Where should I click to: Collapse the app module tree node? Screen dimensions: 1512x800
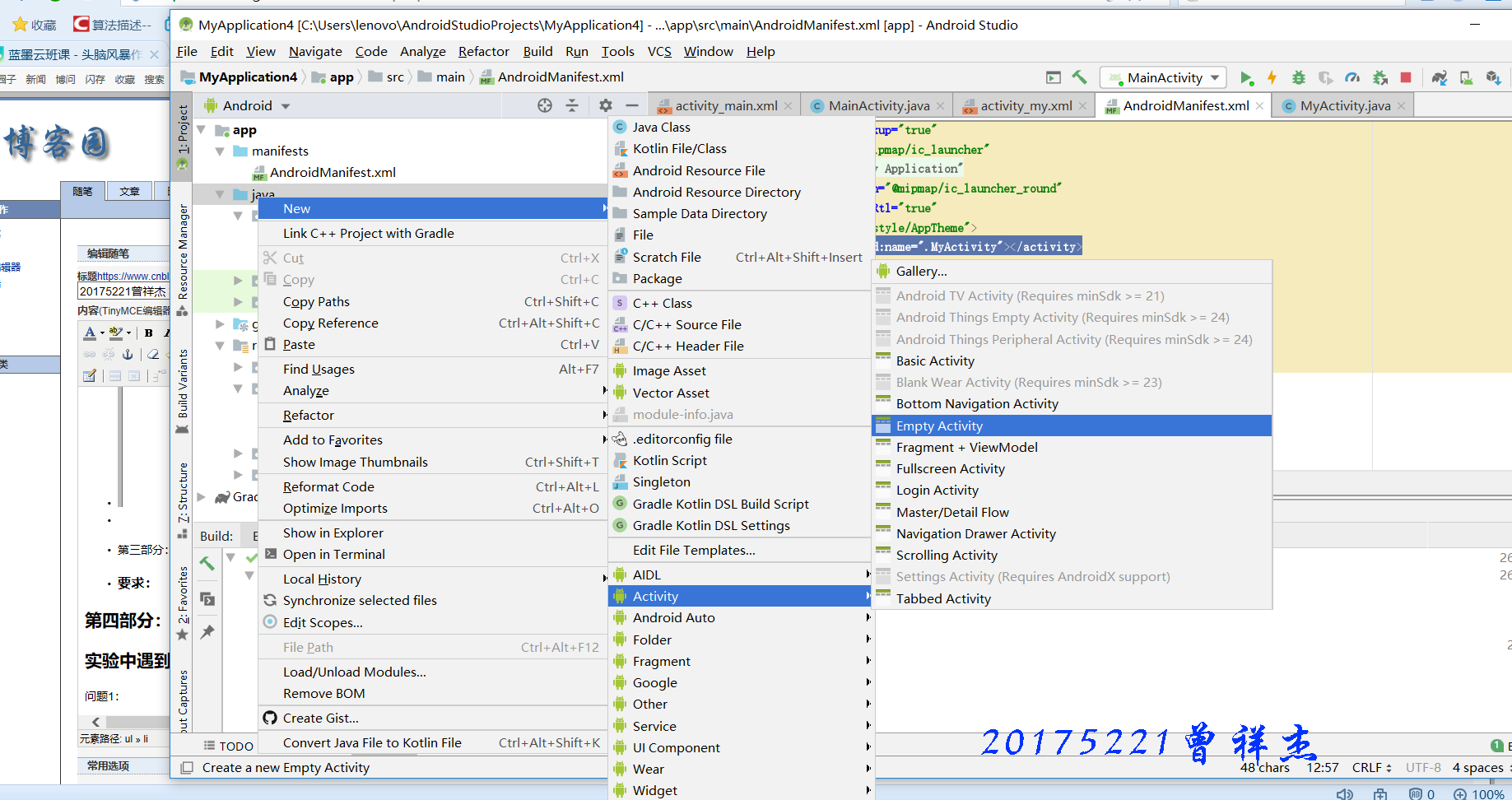pyautogui.click(x=201, y=130)
